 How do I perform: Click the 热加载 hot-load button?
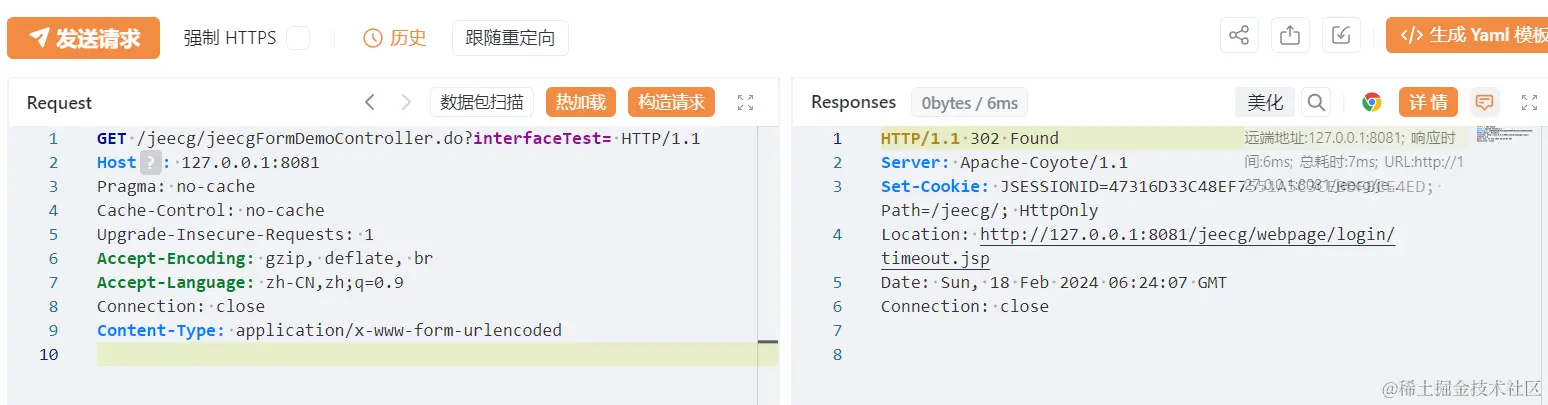point(581,102)
